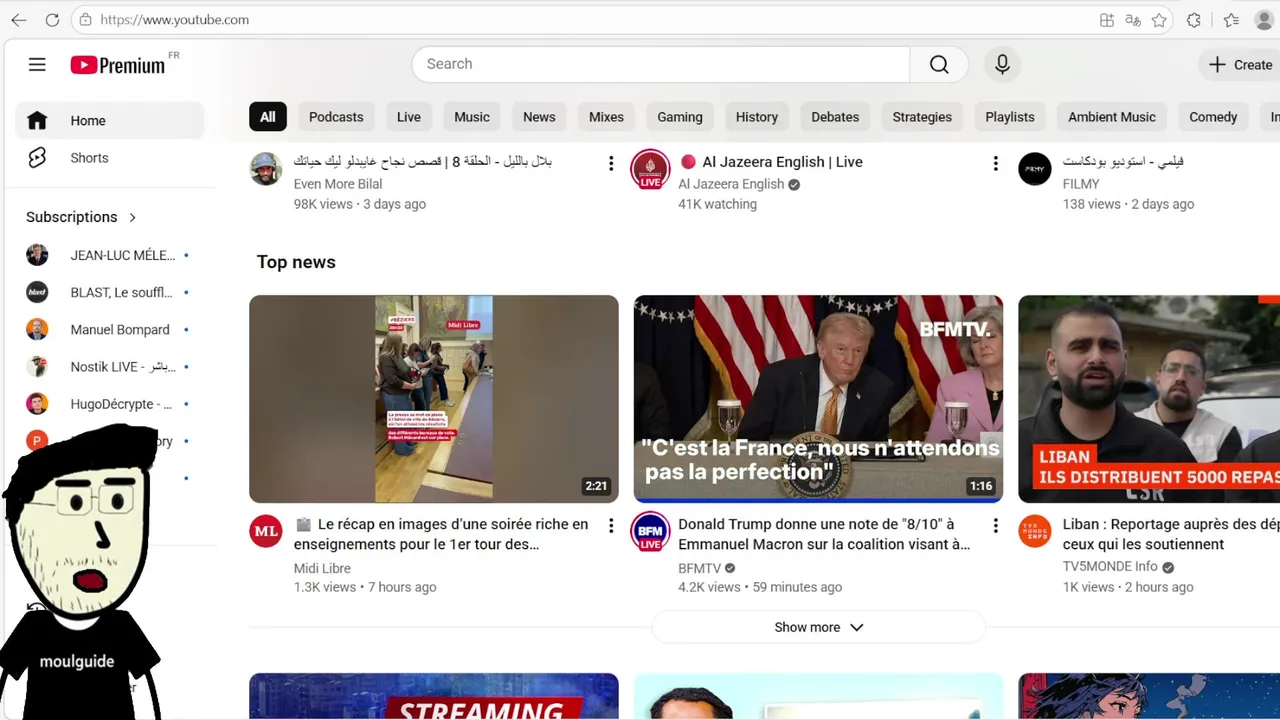Click Midi Libre ML channel avatar
This screenshot has width=1280, height=720.
266,531
